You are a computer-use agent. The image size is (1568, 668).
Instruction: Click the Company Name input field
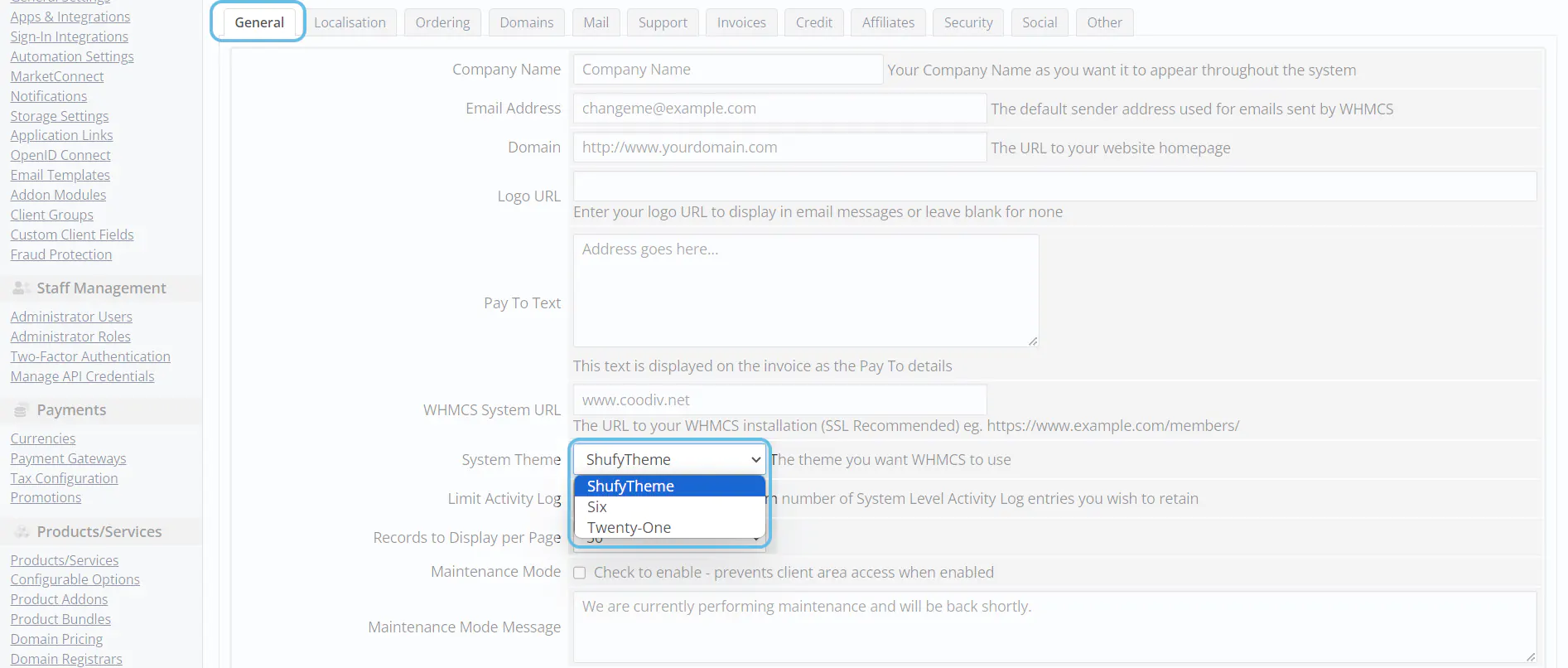pos(727,70)
